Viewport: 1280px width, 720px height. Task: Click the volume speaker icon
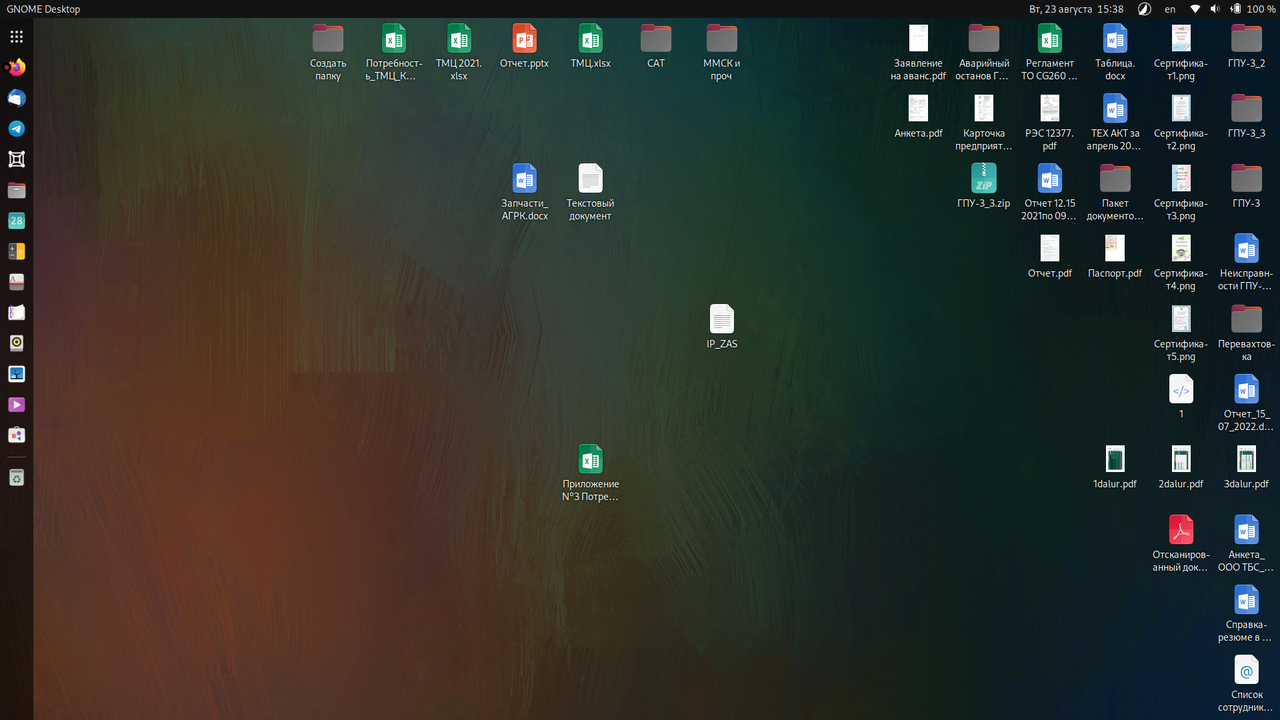point(1215,9)
